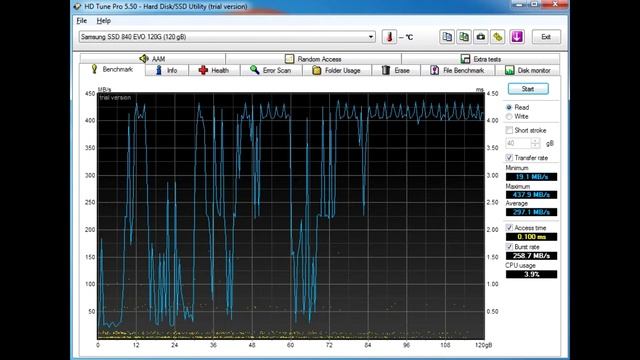Enable the Short stroke checkbox

click(x=509, y=130)
